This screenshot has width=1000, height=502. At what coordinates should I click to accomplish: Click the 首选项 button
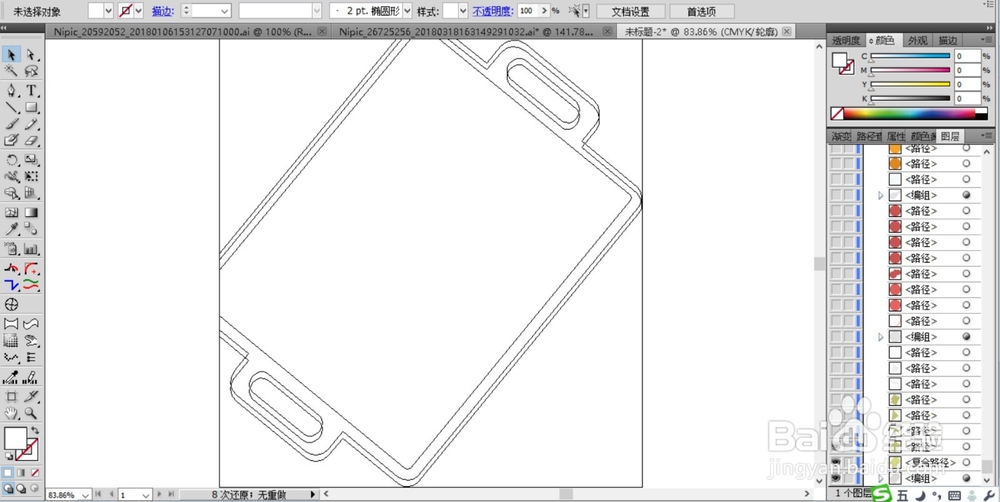tap(701, 11)
